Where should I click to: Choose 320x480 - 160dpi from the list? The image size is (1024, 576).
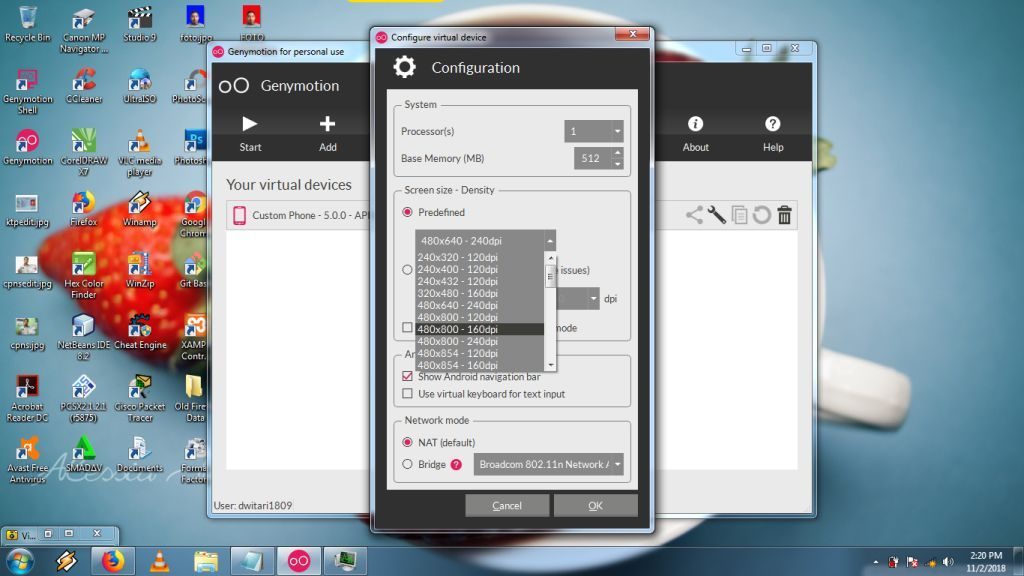(x=479, y=293)
